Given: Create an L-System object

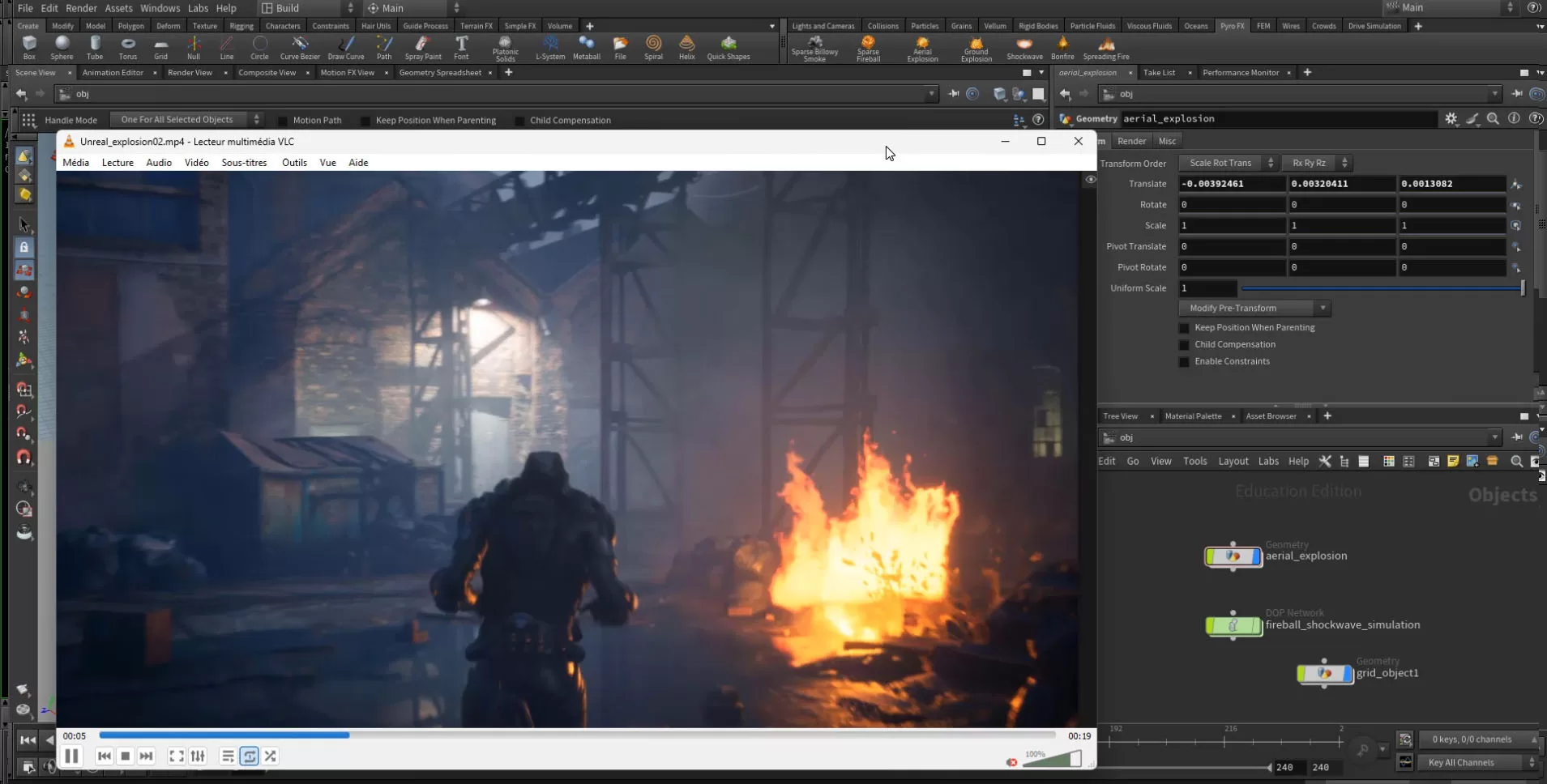Looking at the screenshot, I should pyautogui.click(x=550, y=47).
